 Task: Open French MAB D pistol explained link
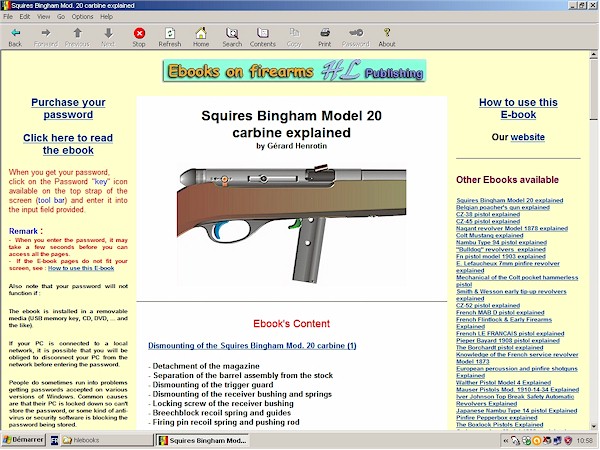tap(500, 312)
